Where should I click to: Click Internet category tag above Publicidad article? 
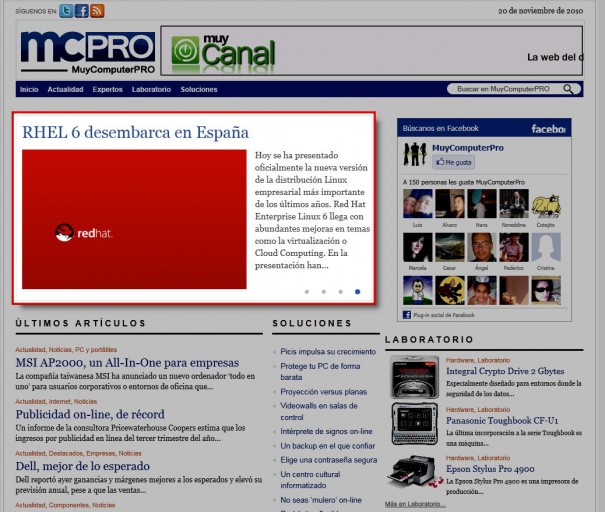tap(60, 401)
